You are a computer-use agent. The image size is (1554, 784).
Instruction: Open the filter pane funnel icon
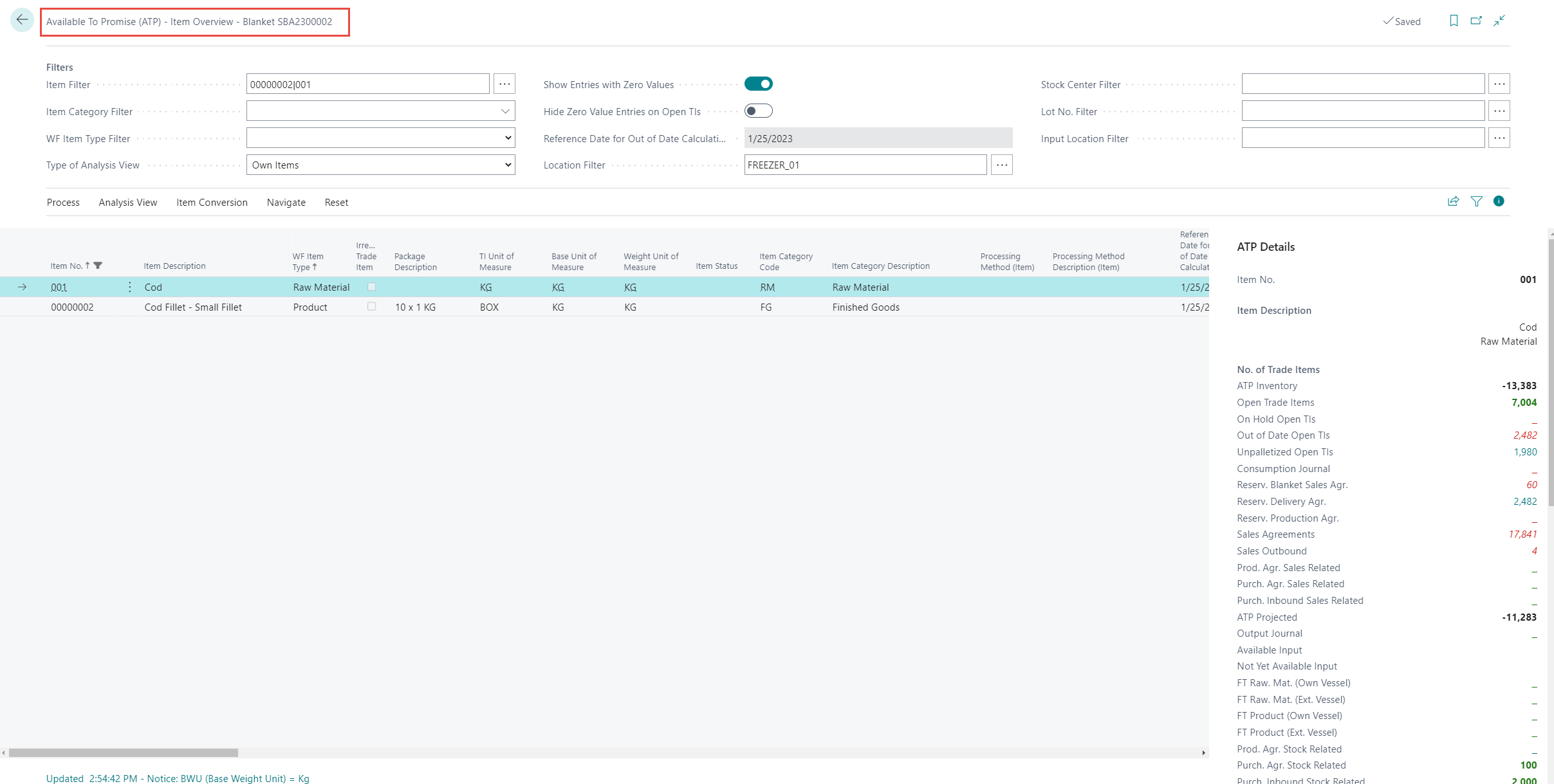[1476, 201]
